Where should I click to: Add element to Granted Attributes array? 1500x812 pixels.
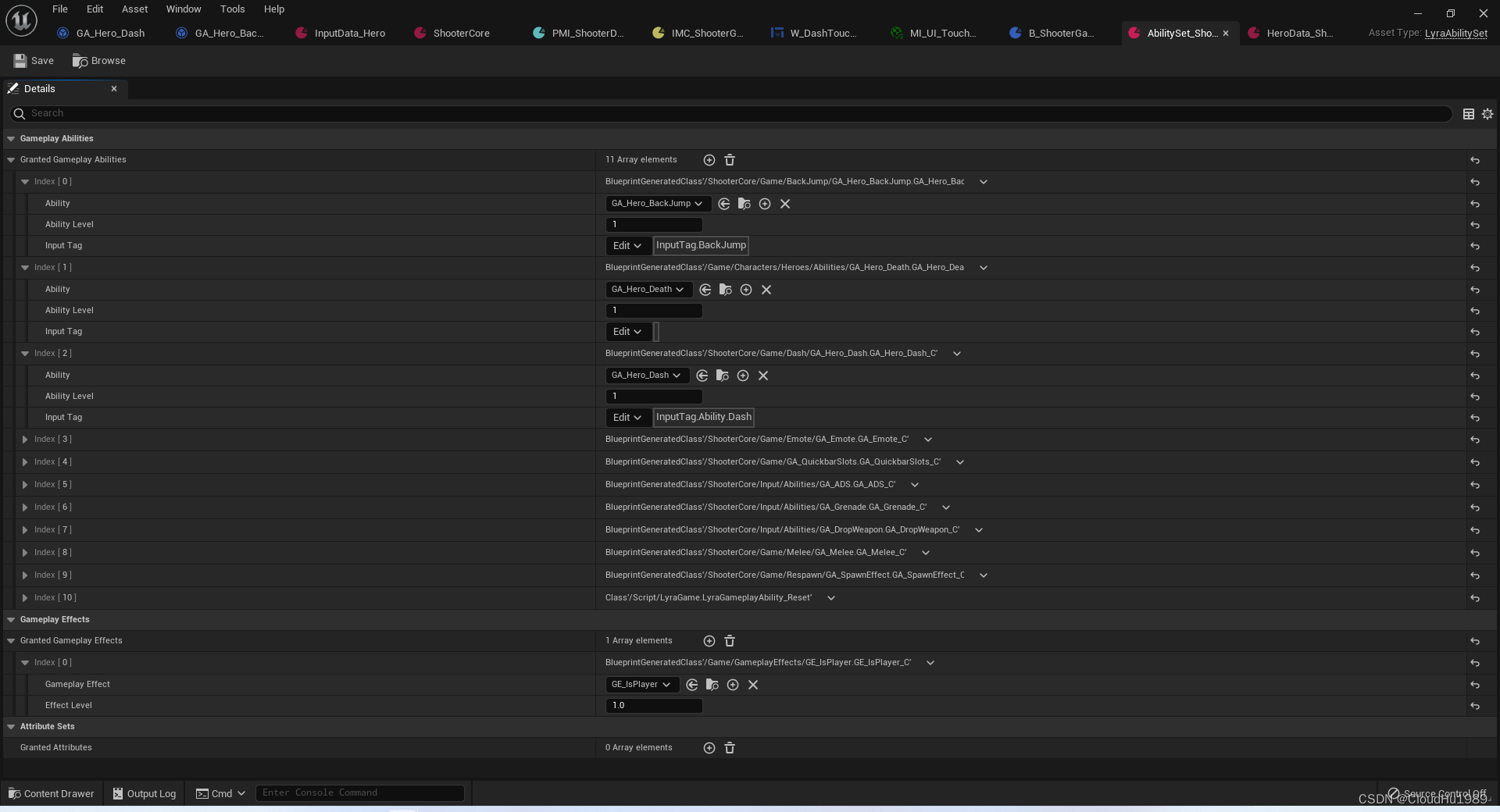709,748
